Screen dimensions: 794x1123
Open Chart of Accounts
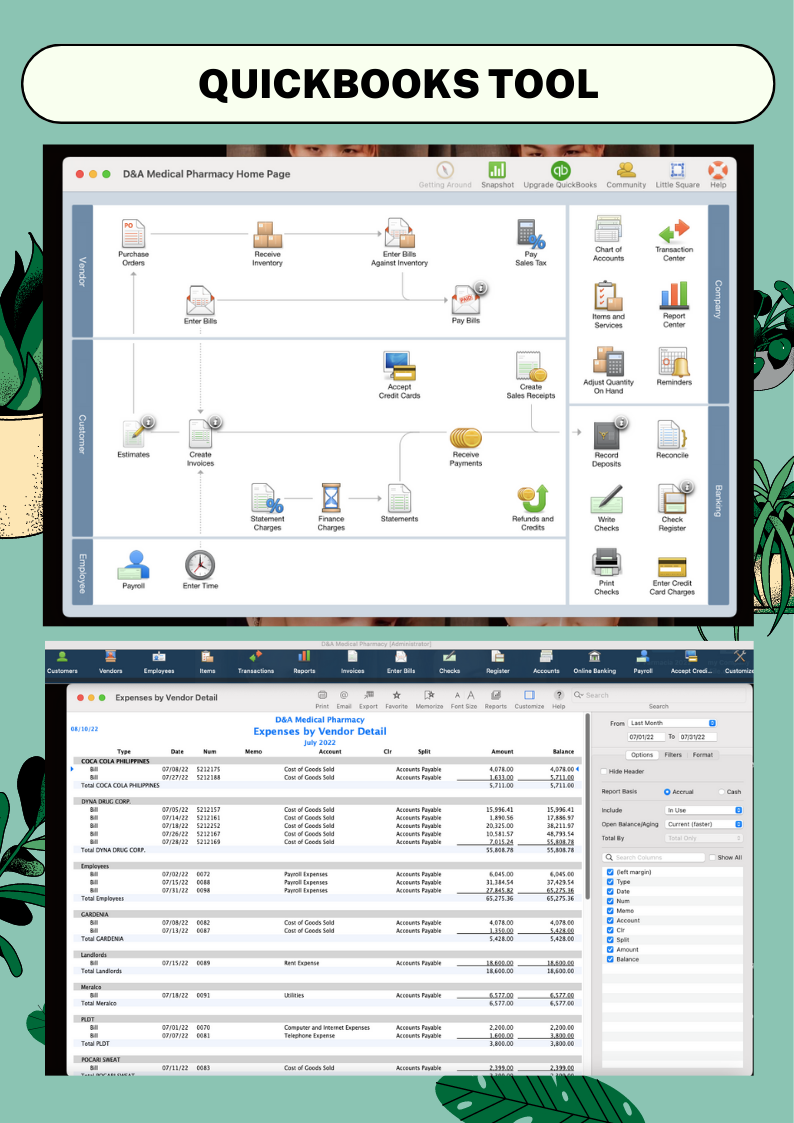[609, 230]
